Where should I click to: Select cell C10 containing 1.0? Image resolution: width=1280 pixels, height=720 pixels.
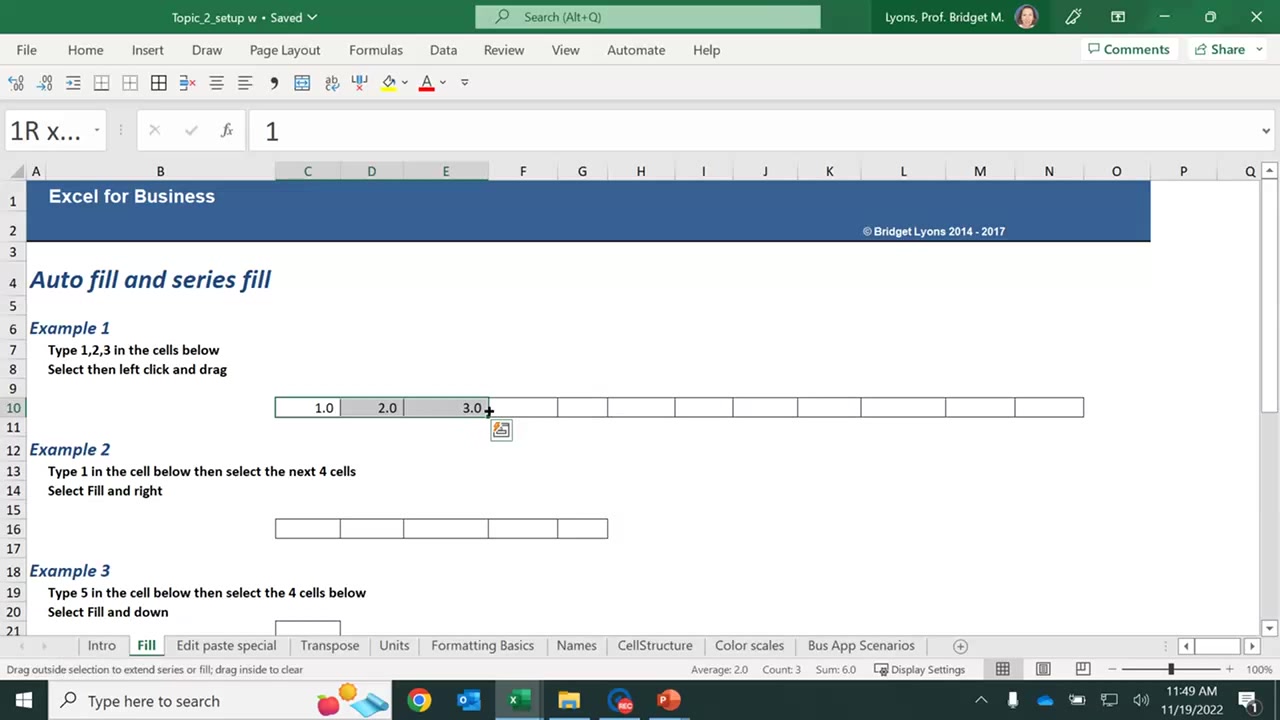(x=308, y=408)
